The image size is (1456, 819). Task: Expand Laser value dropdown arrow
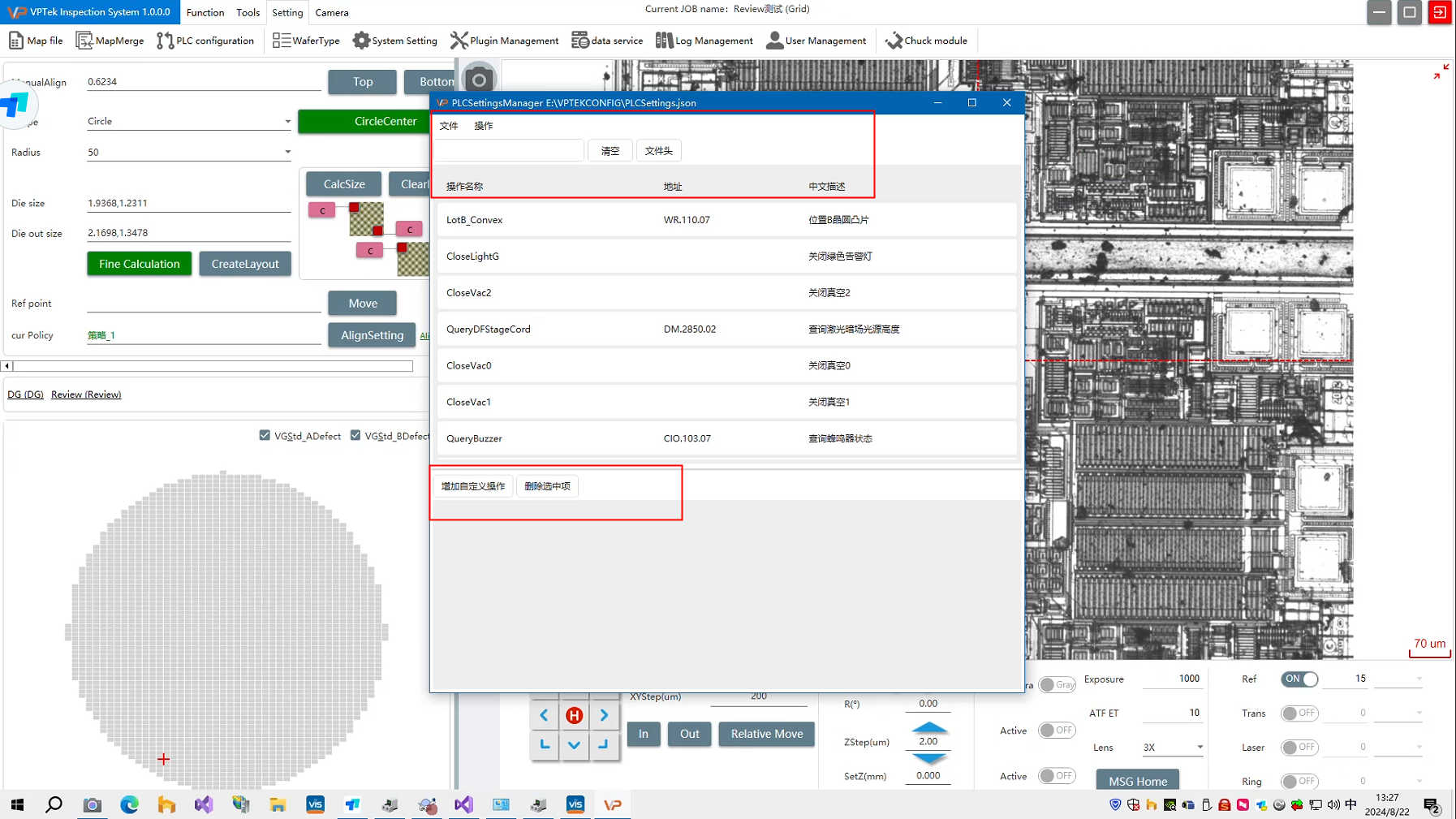[1419, 747]
